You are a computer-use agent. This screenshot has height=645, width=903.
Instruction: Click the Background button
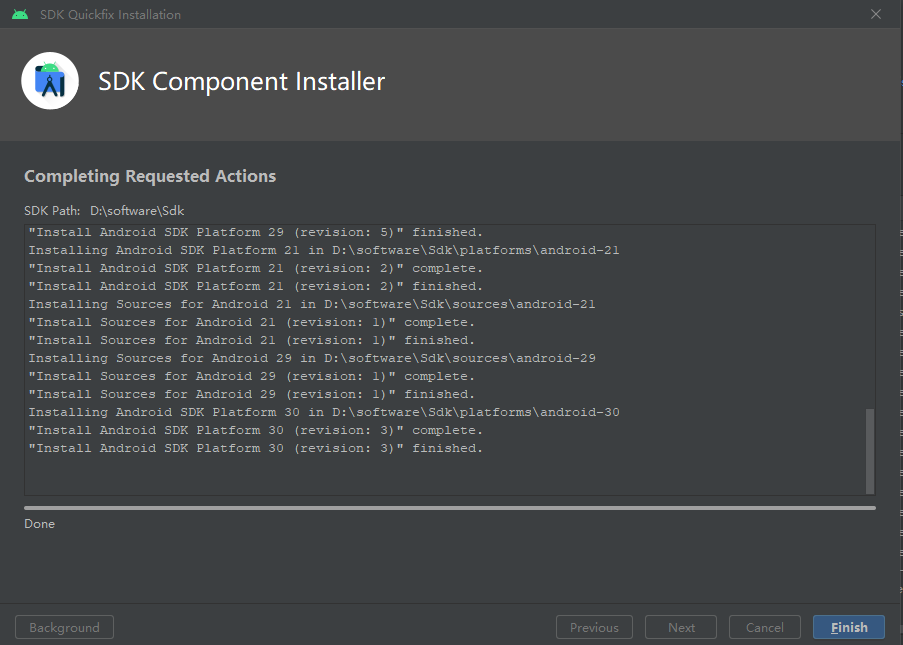pos(64,627)
